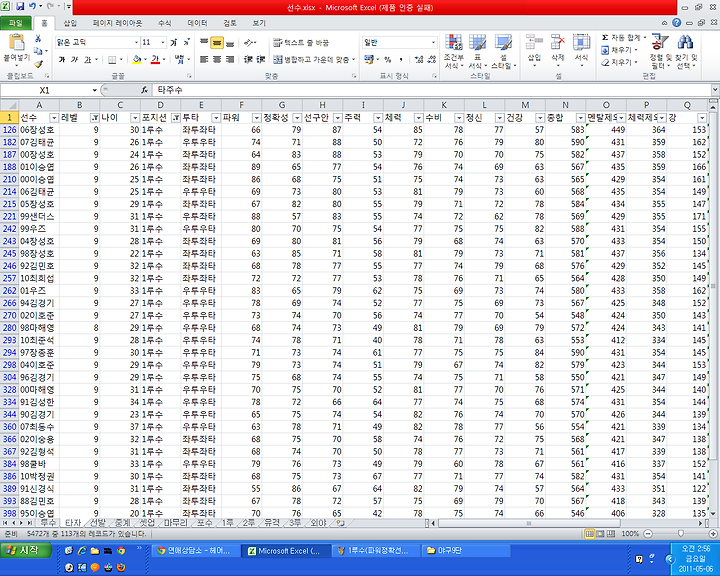The width and height of the screenshot is (720, 576).
Task: Open AutoSum (자동 합계) dropdown arrow
Action: pos(645,37)
